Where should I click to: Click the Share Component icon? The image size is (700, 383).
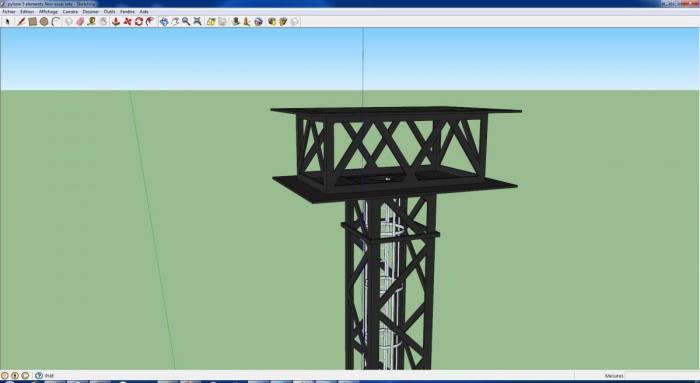click(295, 21)
